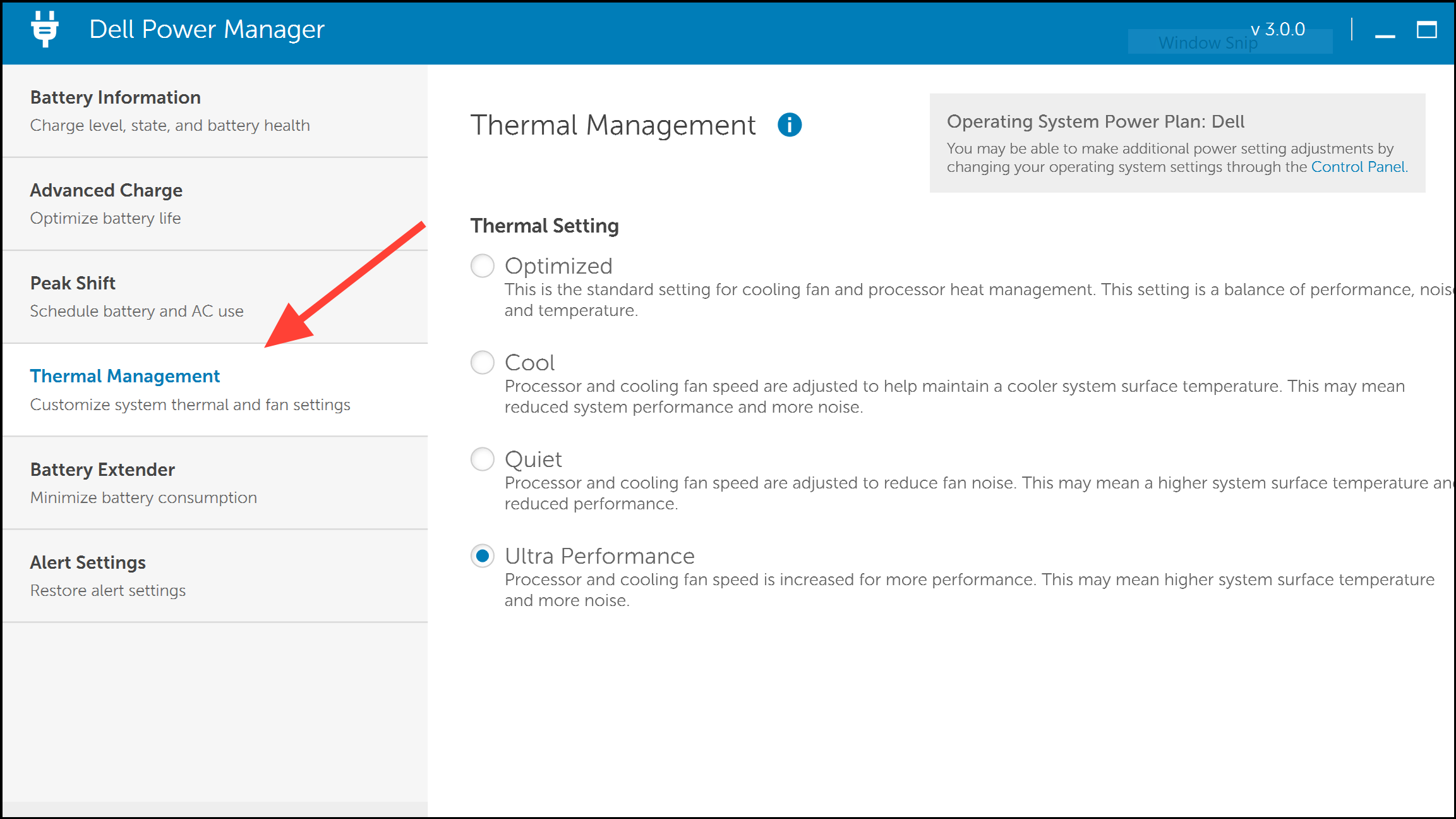Enable the Quiet thermal mode

[x=482, y=459]
